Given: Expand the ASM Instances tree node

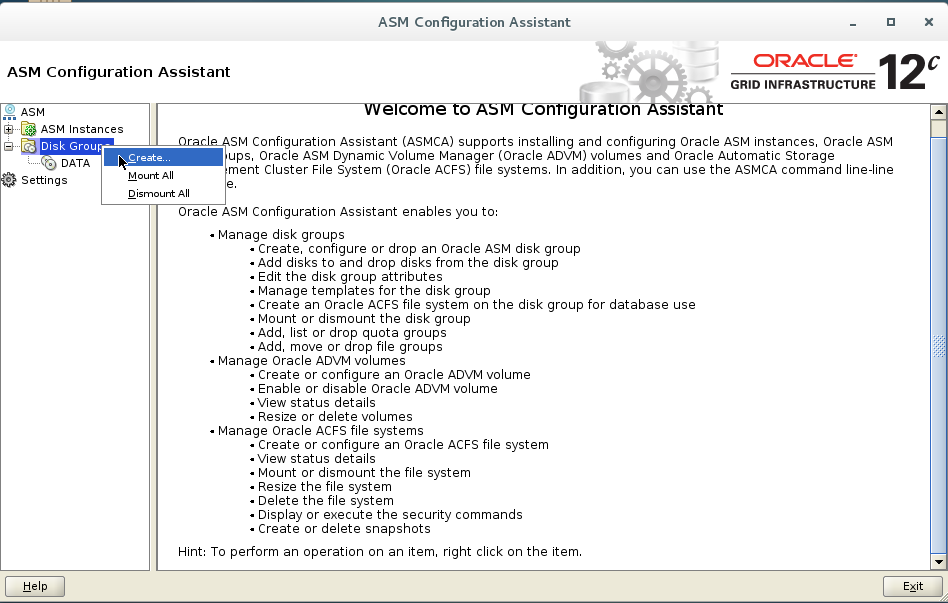Looking at the screenshot, I should (8, 129).
